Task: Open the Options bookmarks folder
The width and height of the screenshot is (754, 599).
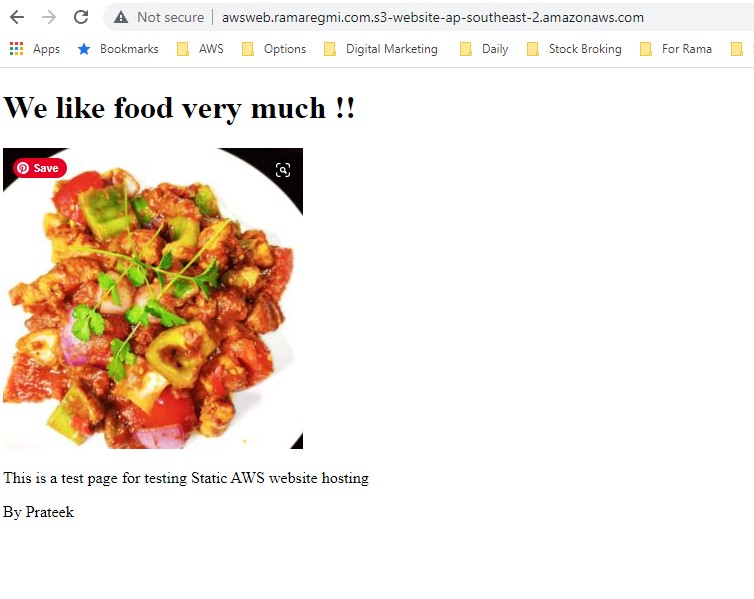Action: coord(274,49)
